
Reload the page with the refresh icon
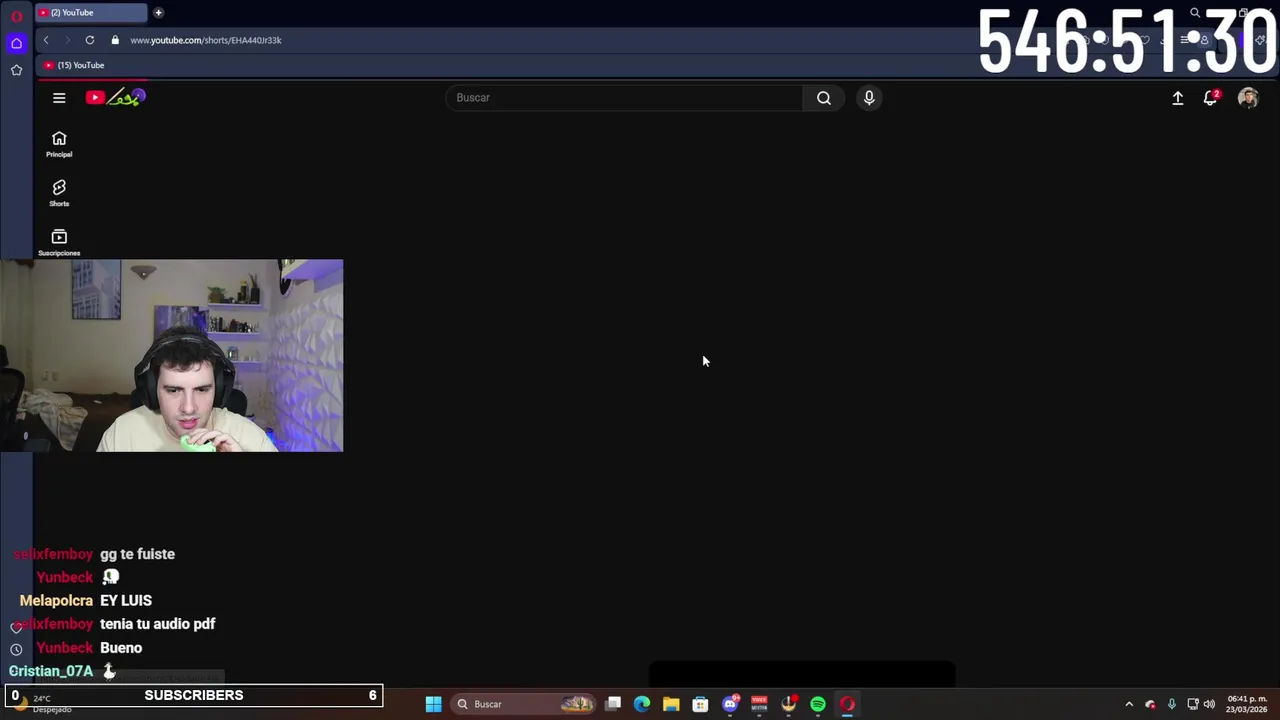tap(90, 40)
